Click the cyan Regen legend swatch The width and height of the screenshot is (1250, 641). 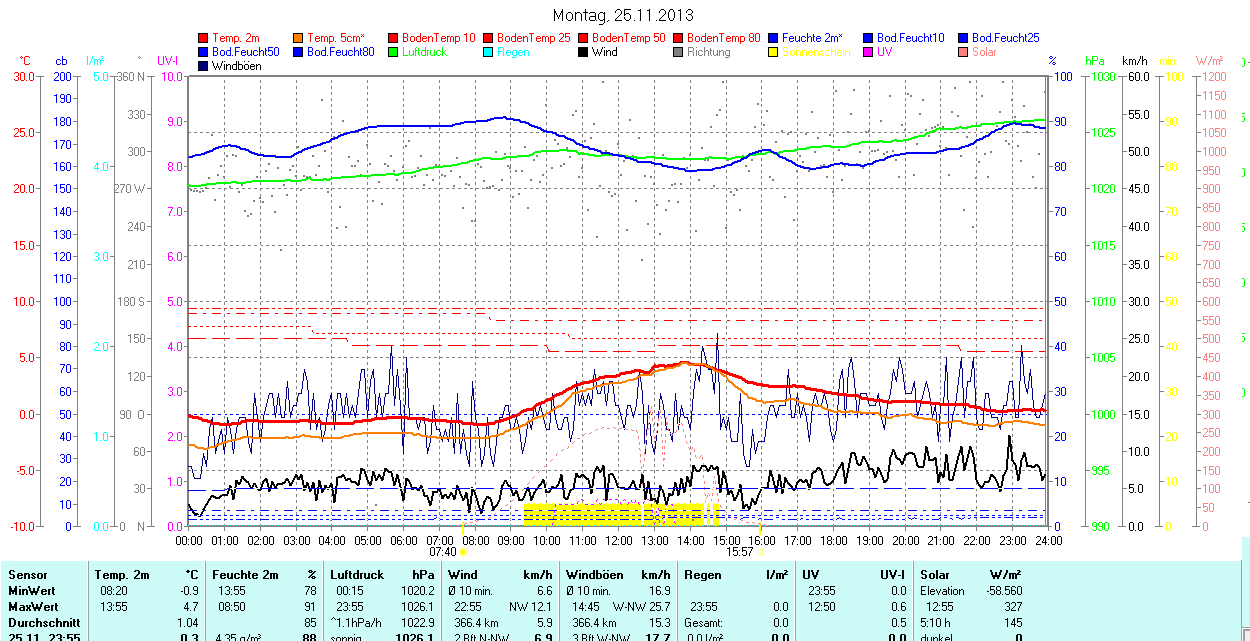488,52
